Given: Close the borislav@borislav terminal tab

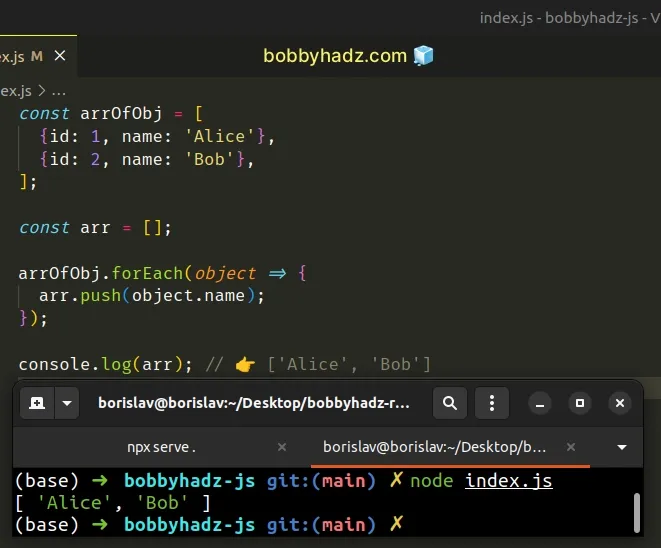Looking at the screenshot, I should tap(571, 447).
